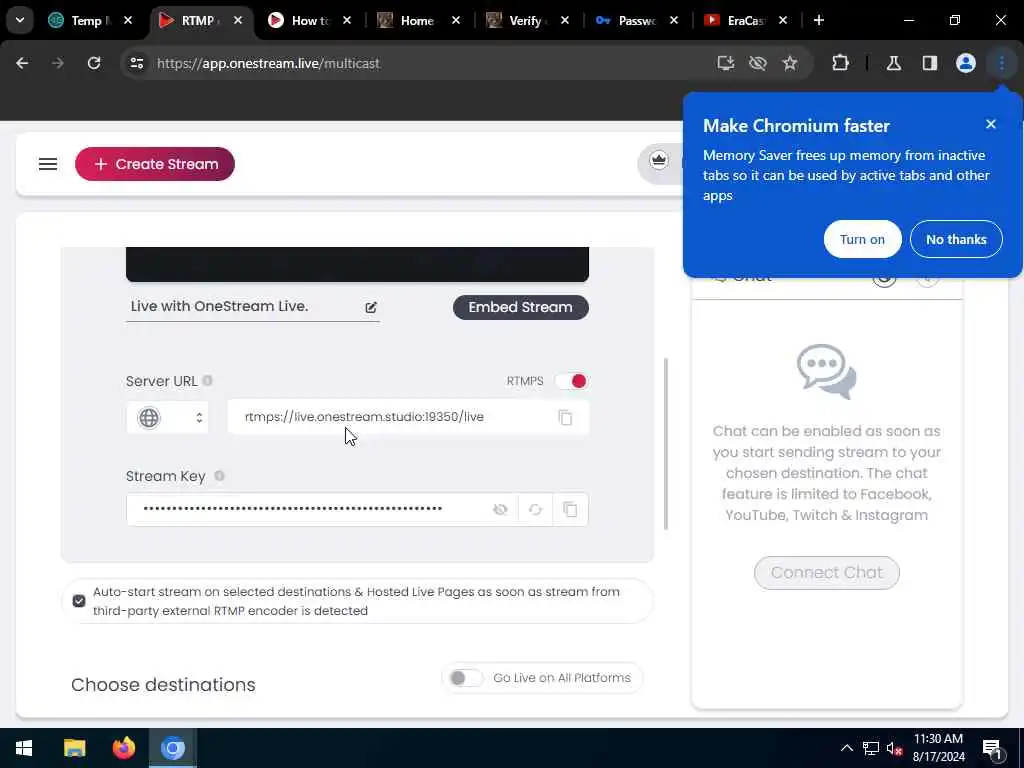Close the Make Chromium faster popup
Viewport: 1024px width, 768px height.
coord(991,124)
